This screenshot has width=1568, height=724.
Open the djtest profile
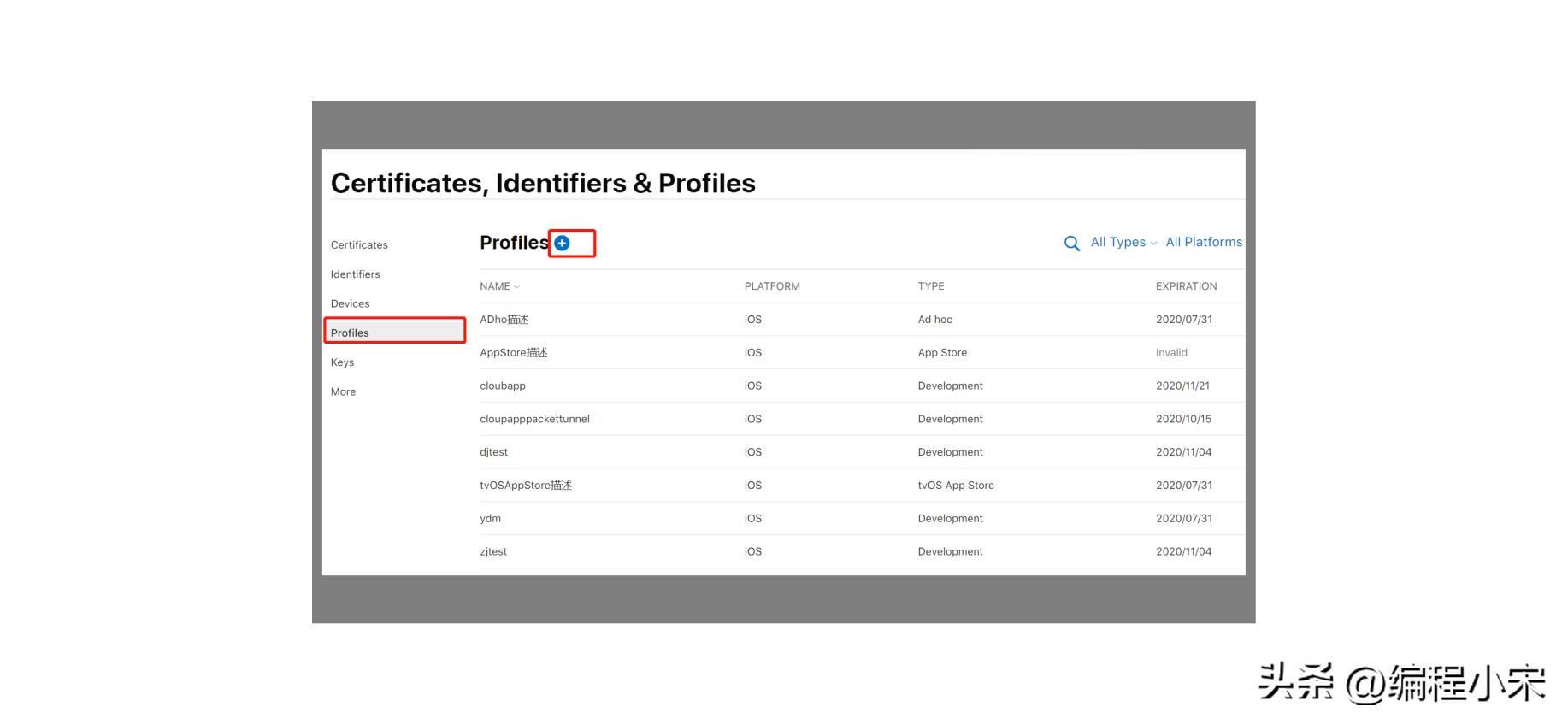tap(493, 452)
